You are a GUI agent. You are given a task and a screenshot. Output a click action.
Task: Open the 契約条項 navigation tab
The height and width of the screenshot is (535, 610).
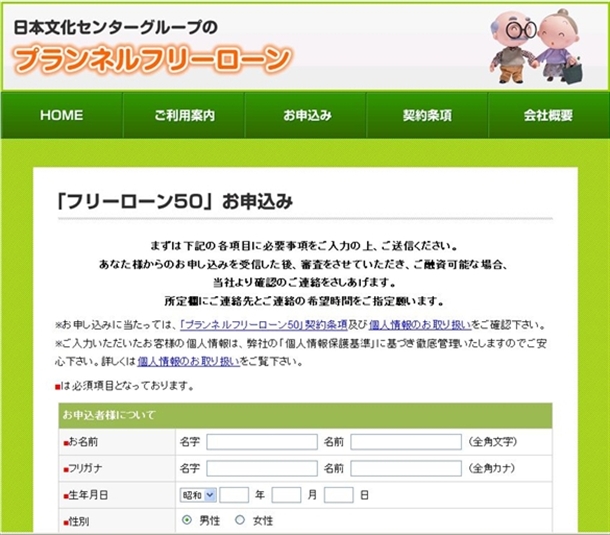tap(427, 115)
